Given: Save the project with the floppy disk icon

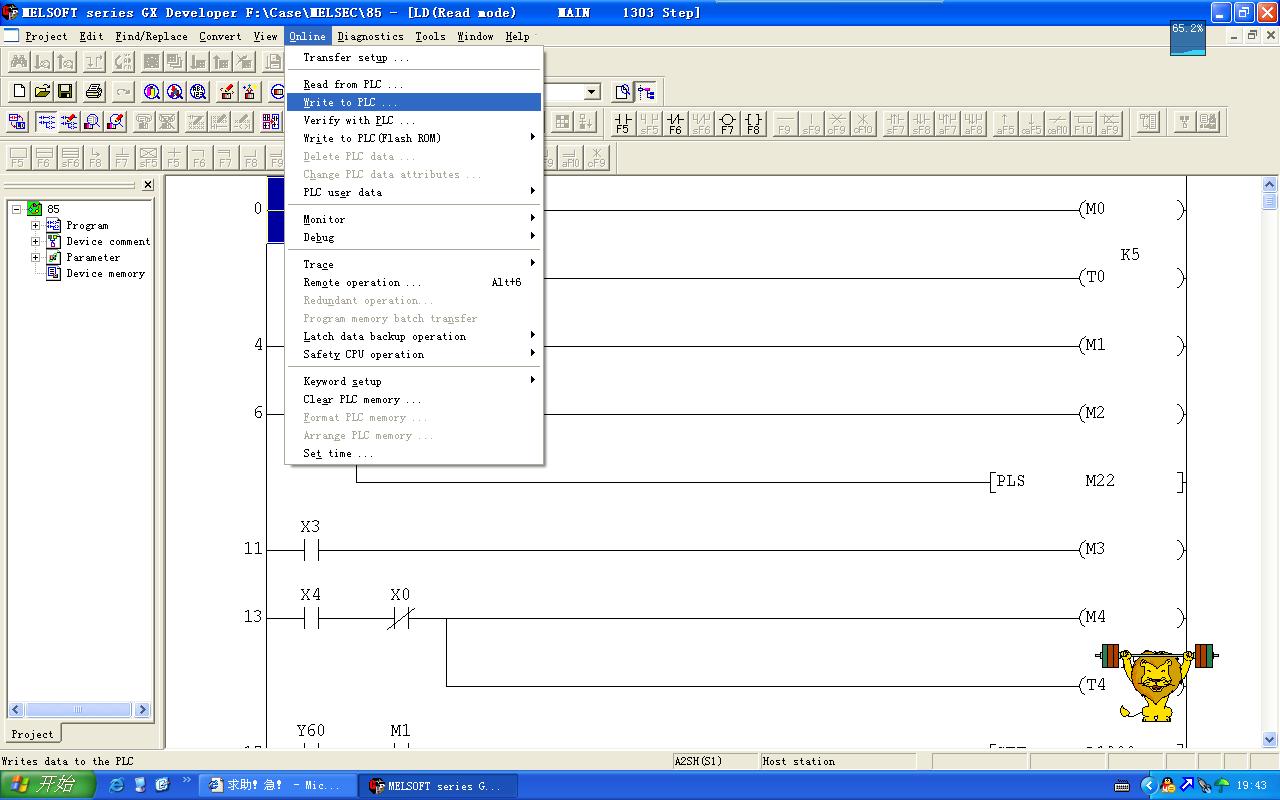Looking at the screenshot, I should (65, 92).
